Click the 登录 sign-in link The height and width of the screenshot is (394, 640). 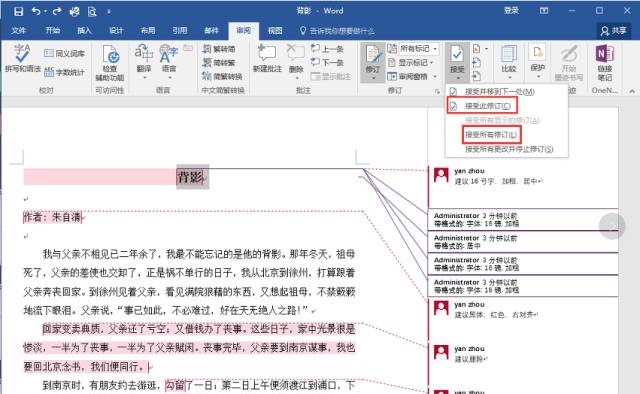click(511, 11)
